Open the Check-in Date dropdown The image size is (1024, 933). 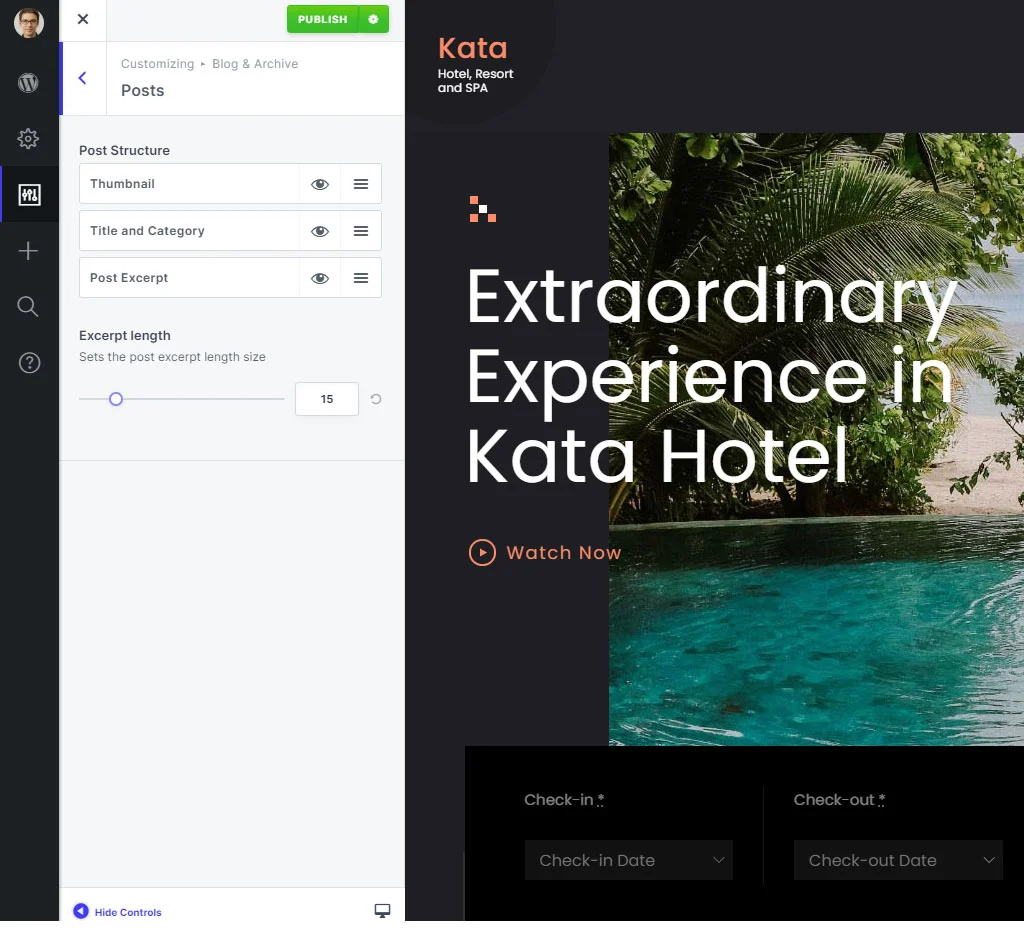[629, 860]
